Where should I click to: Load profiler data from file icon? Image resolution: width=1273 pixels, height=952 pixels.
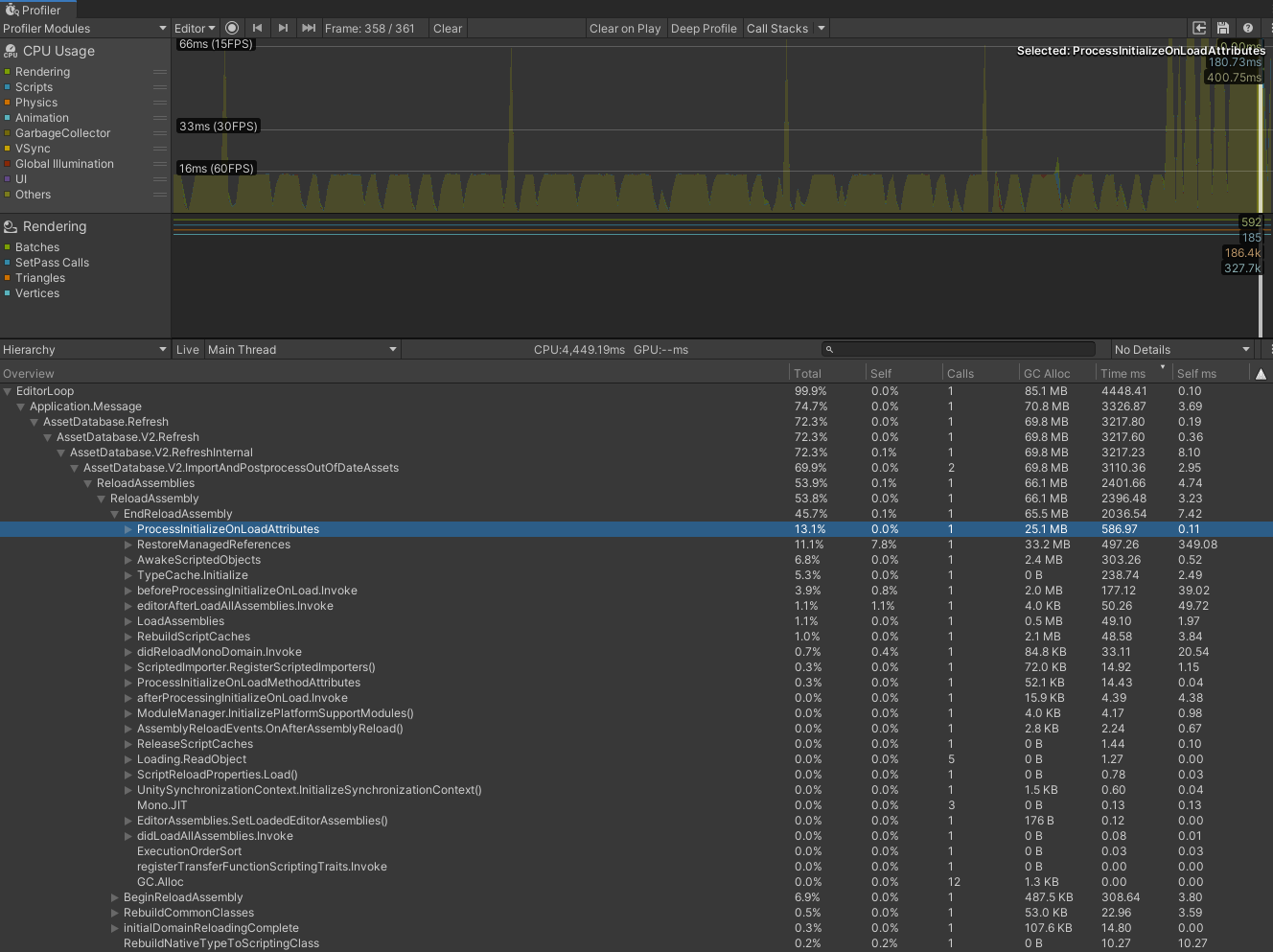coord(1199,28)
